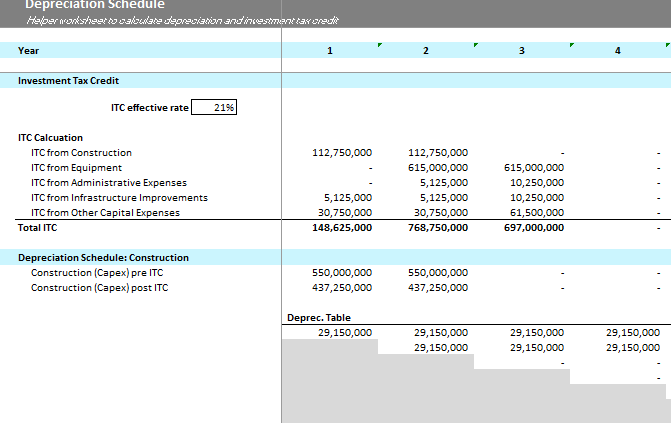This screenshot has width=671, height=423.
Task: Select the 61,500,000 Other Capital Expenses cell
Action: tap(537, 213)
